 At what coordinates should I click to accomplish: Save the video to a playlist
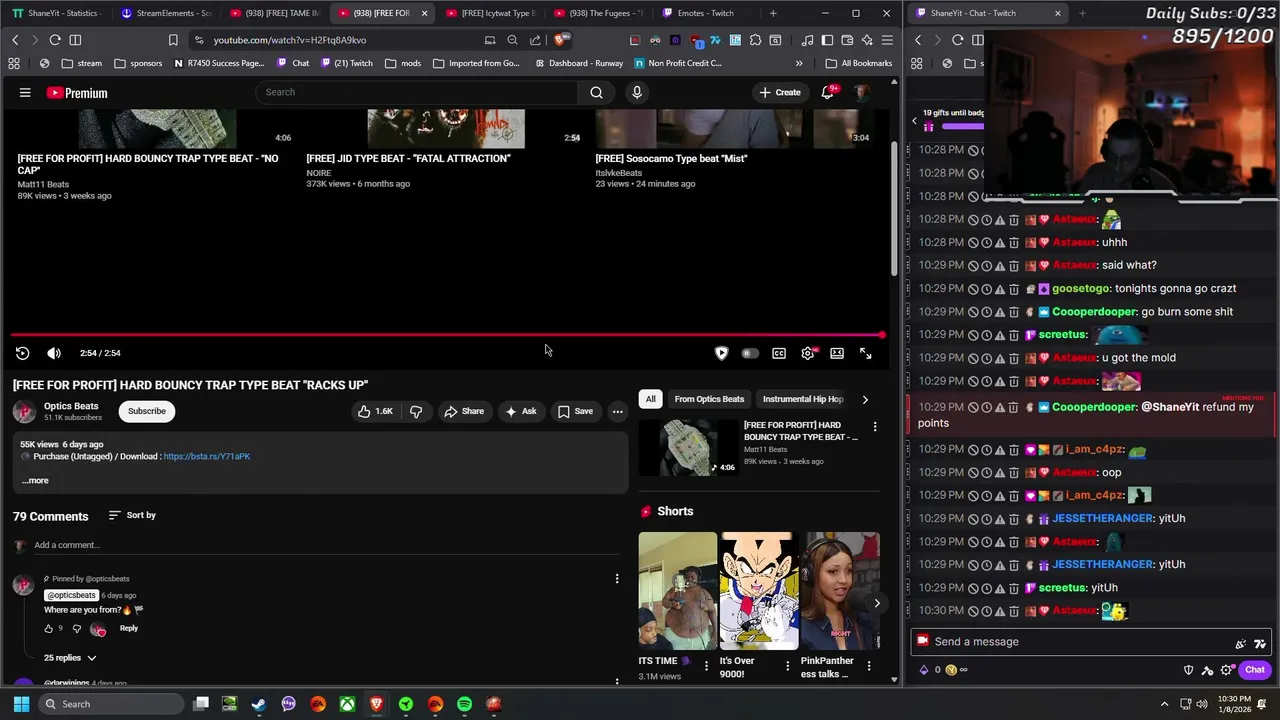click(x=575, y=411)
